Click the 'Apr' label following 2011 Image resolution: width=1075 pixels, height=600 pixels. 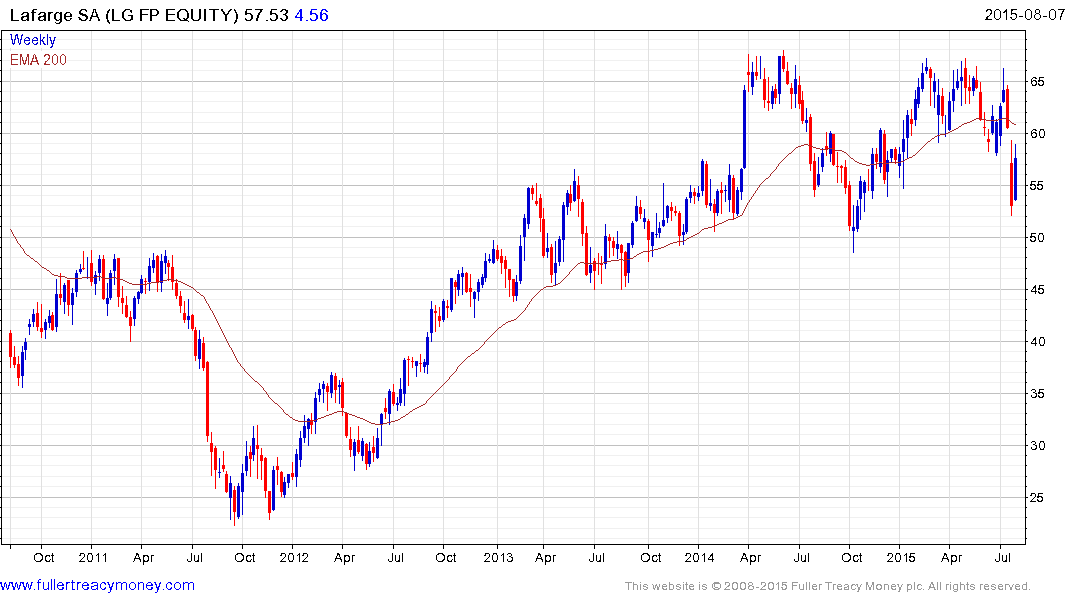143,558
